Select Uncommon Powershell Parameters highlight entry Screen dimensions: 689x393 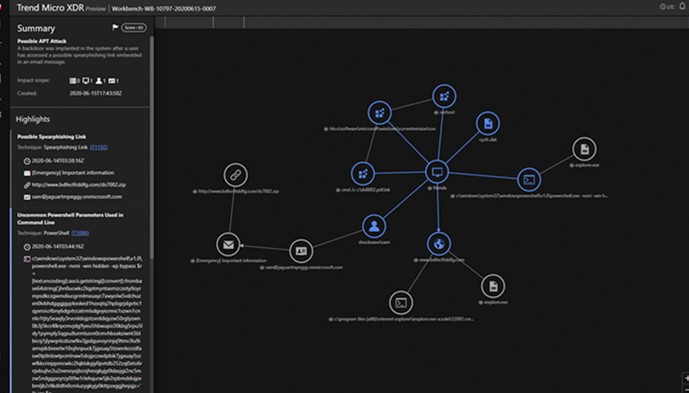(70, 218)
